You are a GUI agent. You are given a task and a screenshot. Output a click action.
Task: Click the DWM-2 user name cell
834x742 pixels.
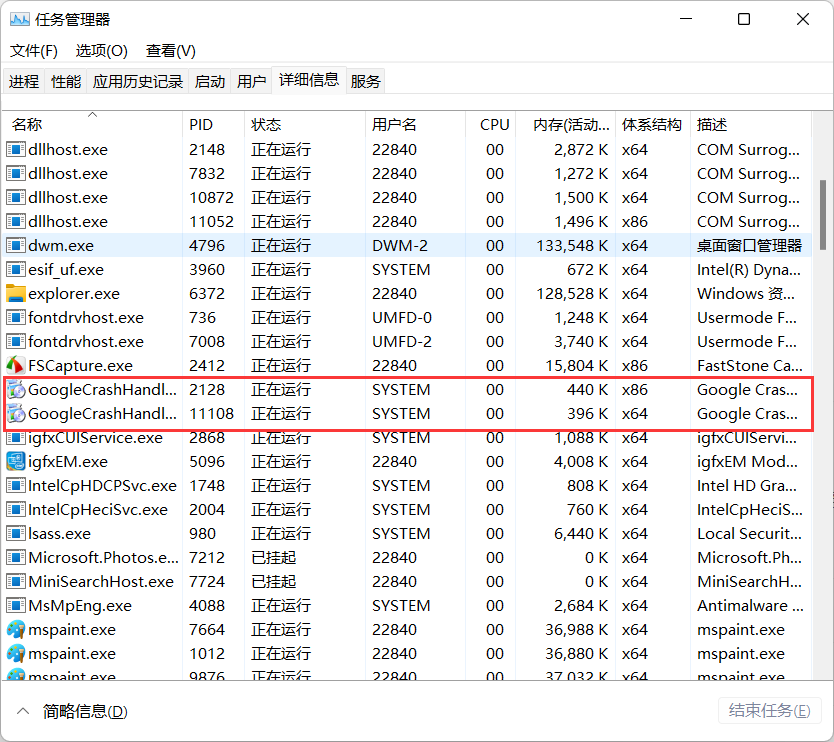[400, 246]
